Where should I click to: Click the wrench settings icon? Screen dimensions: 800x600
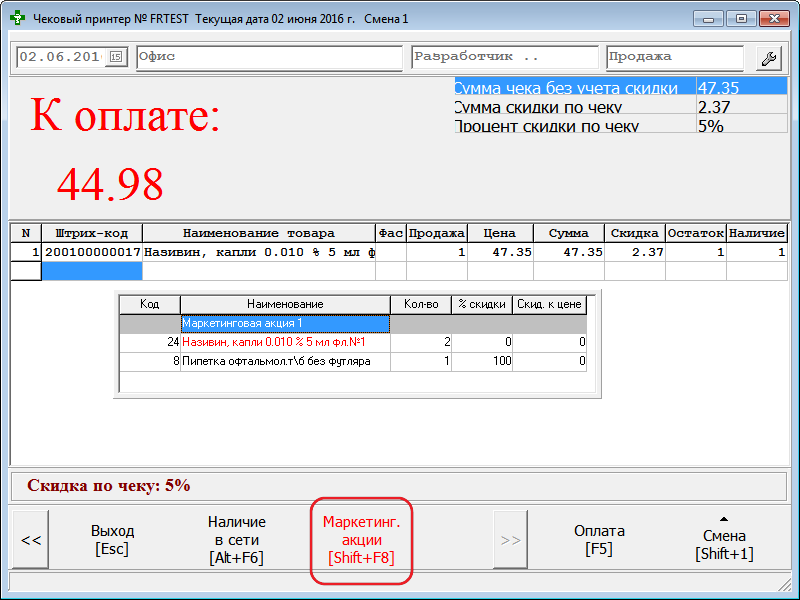click(x=769, y=58)
